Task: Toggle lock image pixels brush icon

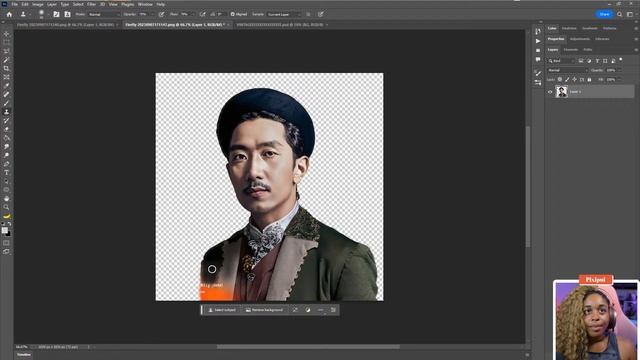Action: tap(567, 80)
